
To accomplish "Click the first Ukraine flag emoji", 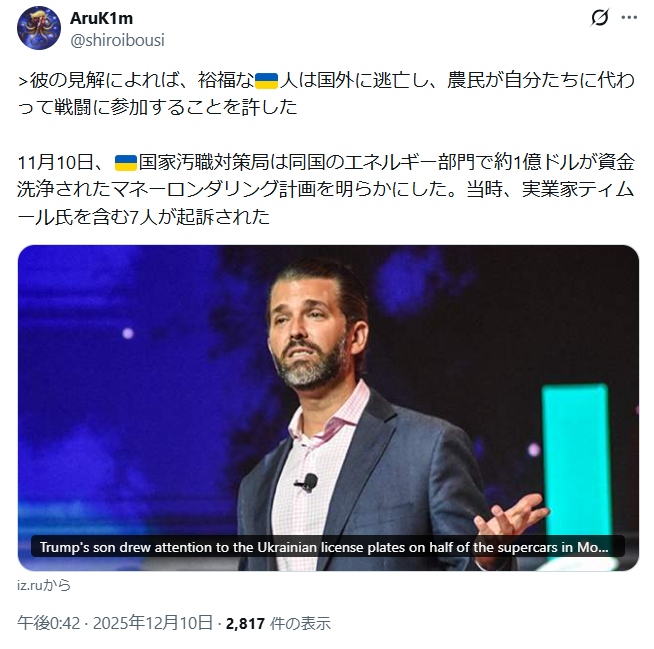I will pyautogui.click(x=266, y=81).
